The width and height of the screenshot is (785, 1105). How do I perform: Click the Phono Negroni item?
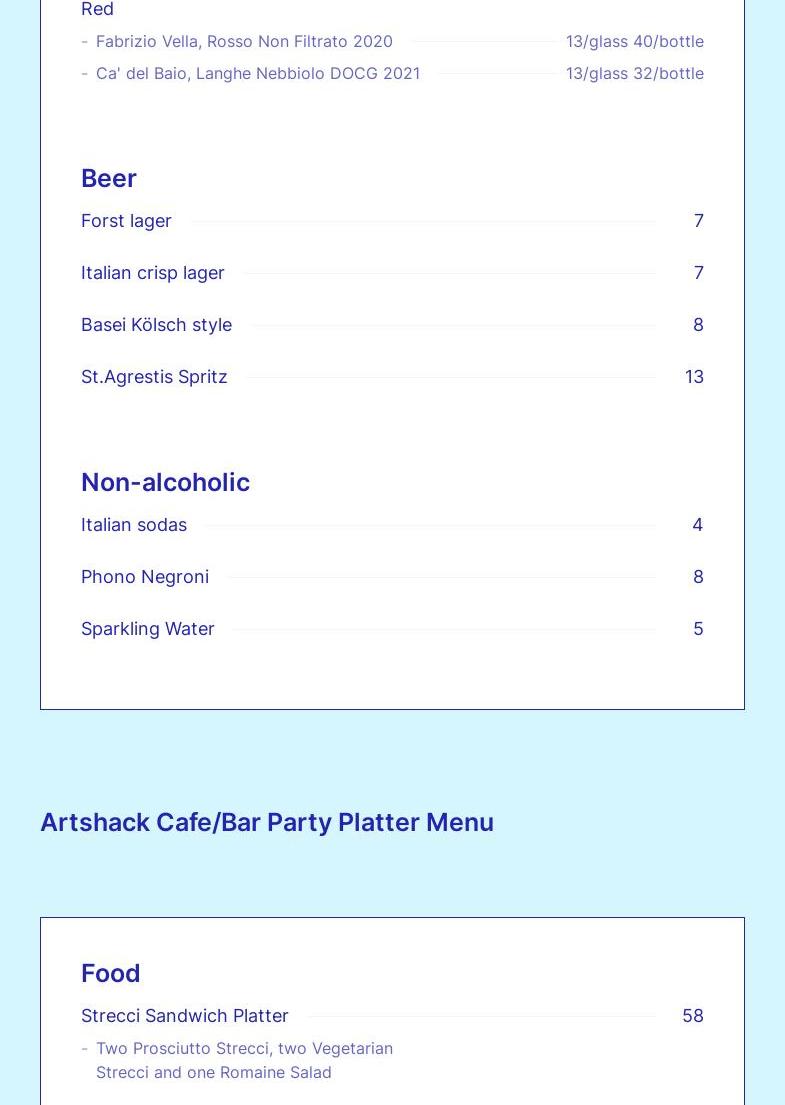[145, 576]
